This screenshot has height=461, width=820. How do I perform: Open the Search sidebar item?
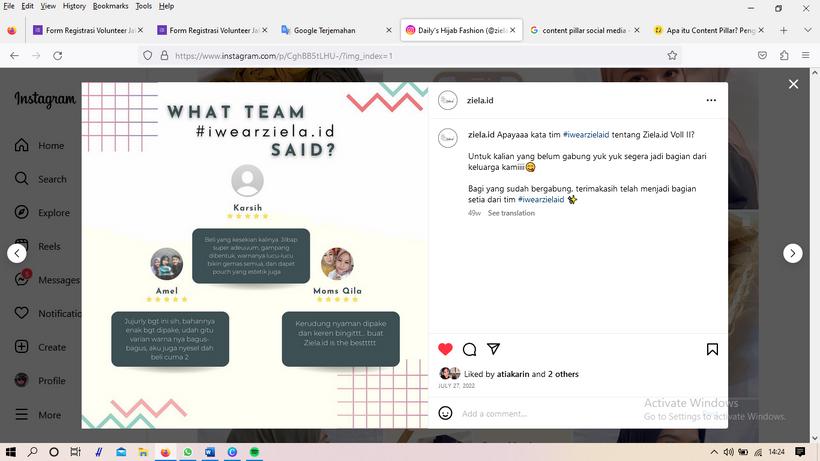(41, 179)
